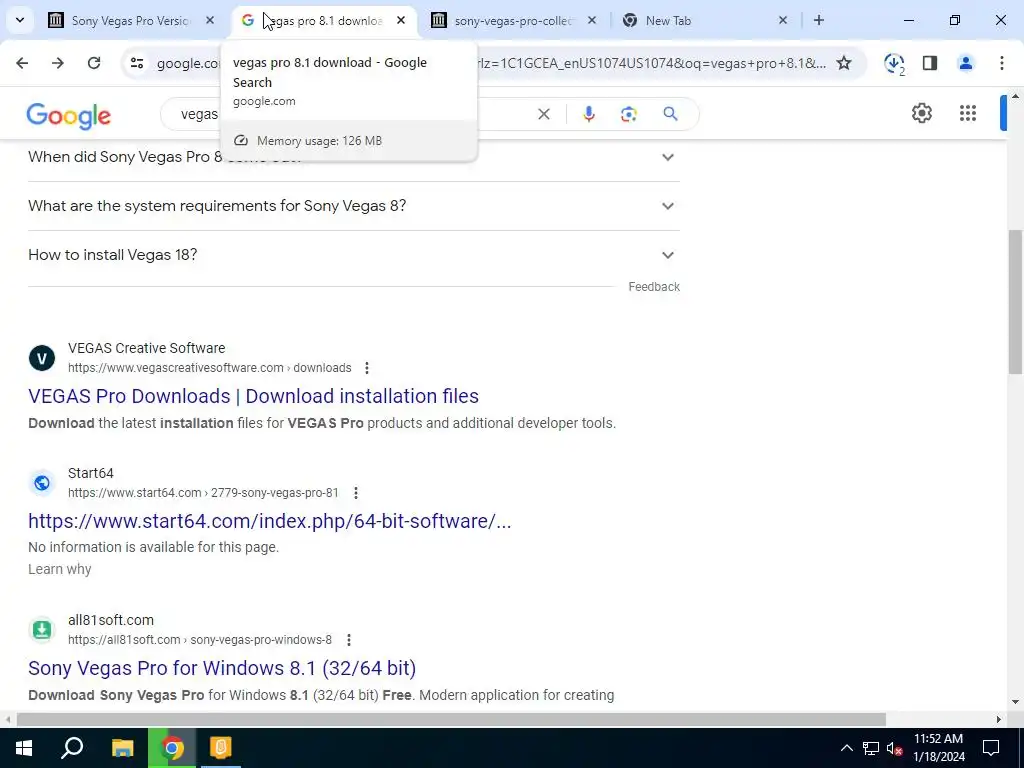This screenshot has height=768, width=1024.
Task: Bookmark this tab with the star icon
Action: [x=844, y=63]
